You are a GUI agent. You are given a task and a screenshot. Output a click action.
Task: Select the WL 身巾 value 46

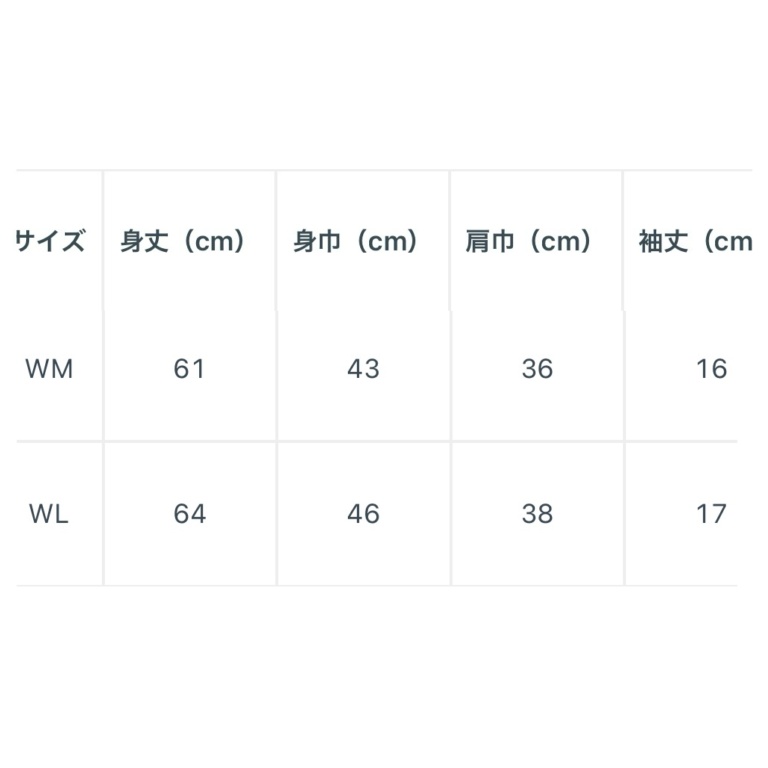pyautogui.click(x=363, y=514)
